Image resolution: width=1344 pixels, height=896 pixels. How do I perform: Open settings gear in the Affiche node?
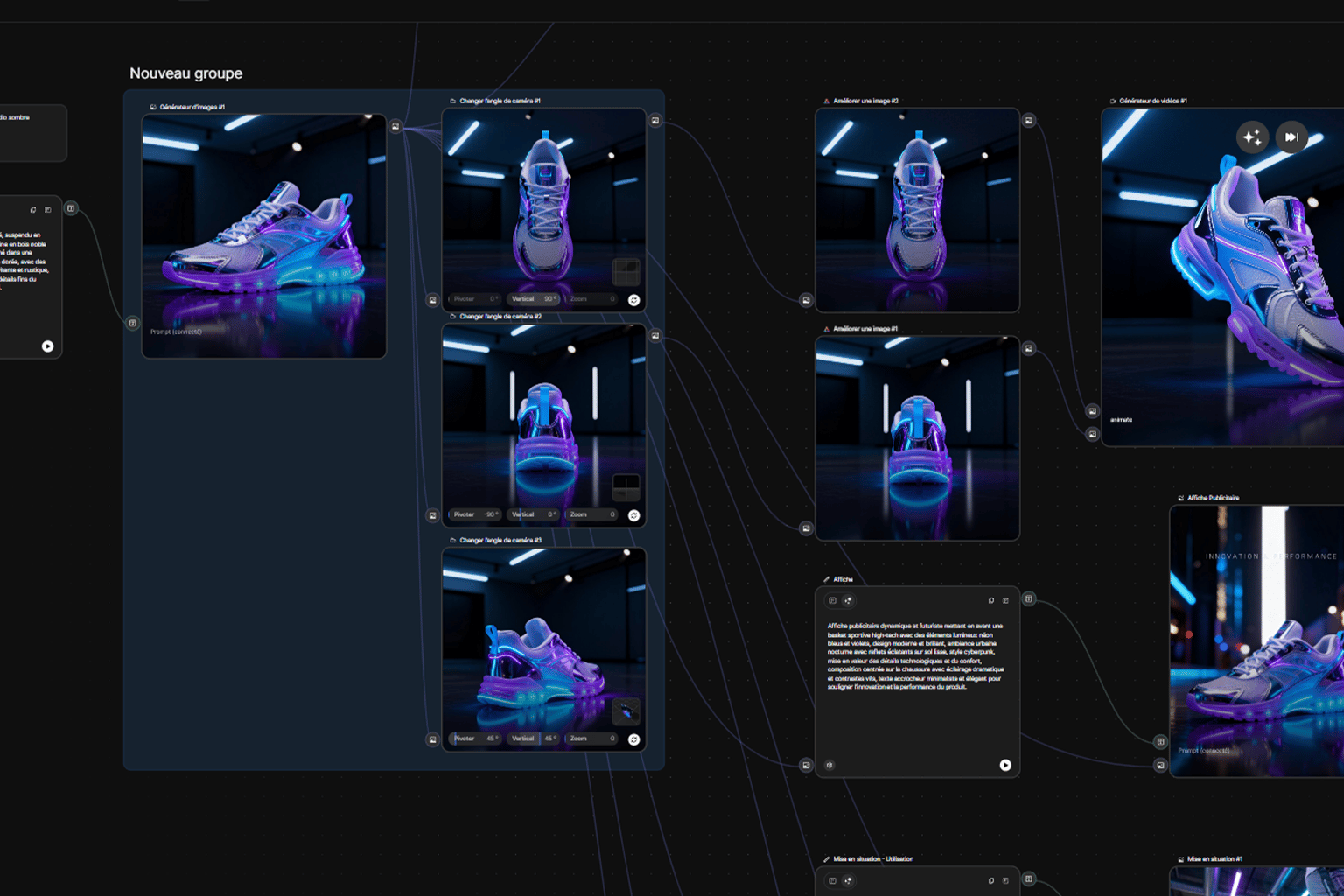pos(829,766)
